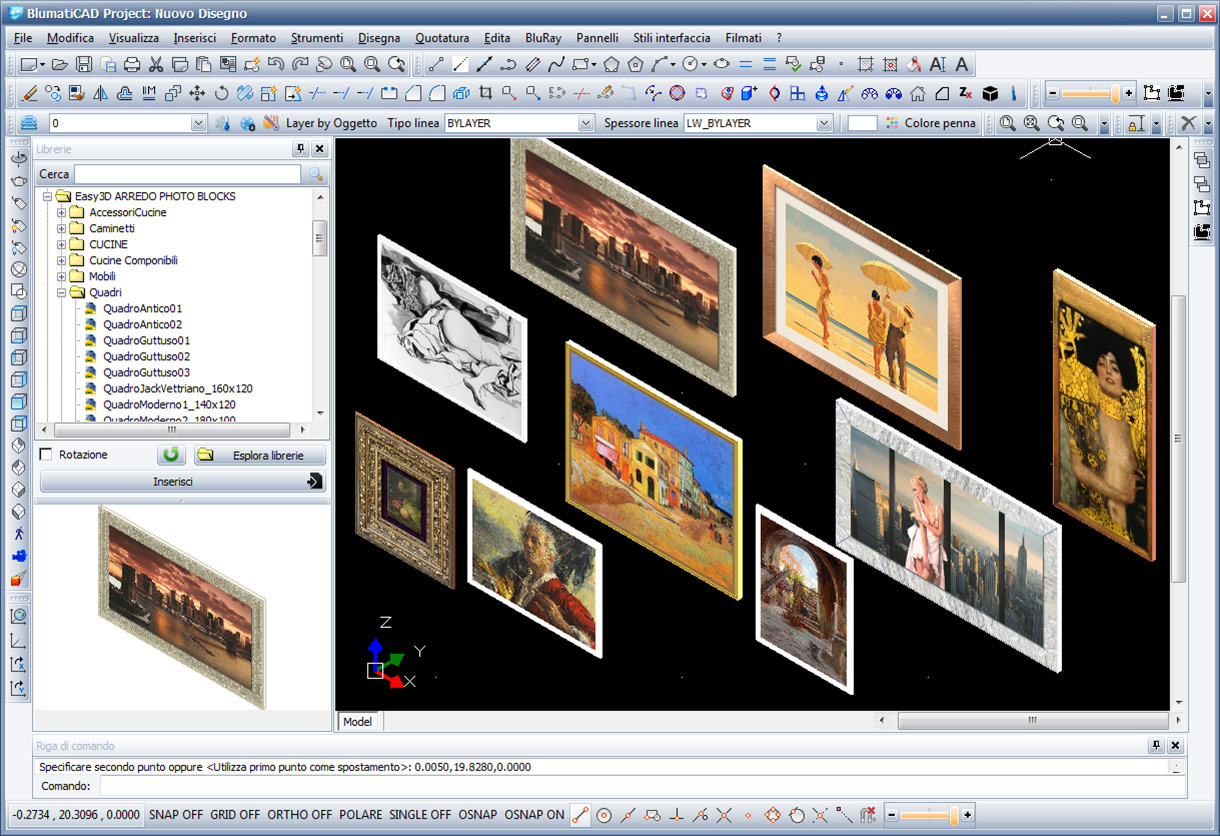Select the Cut scissors tool
Viewport: 1220px width, 836px height.
(x=156, y=65)
